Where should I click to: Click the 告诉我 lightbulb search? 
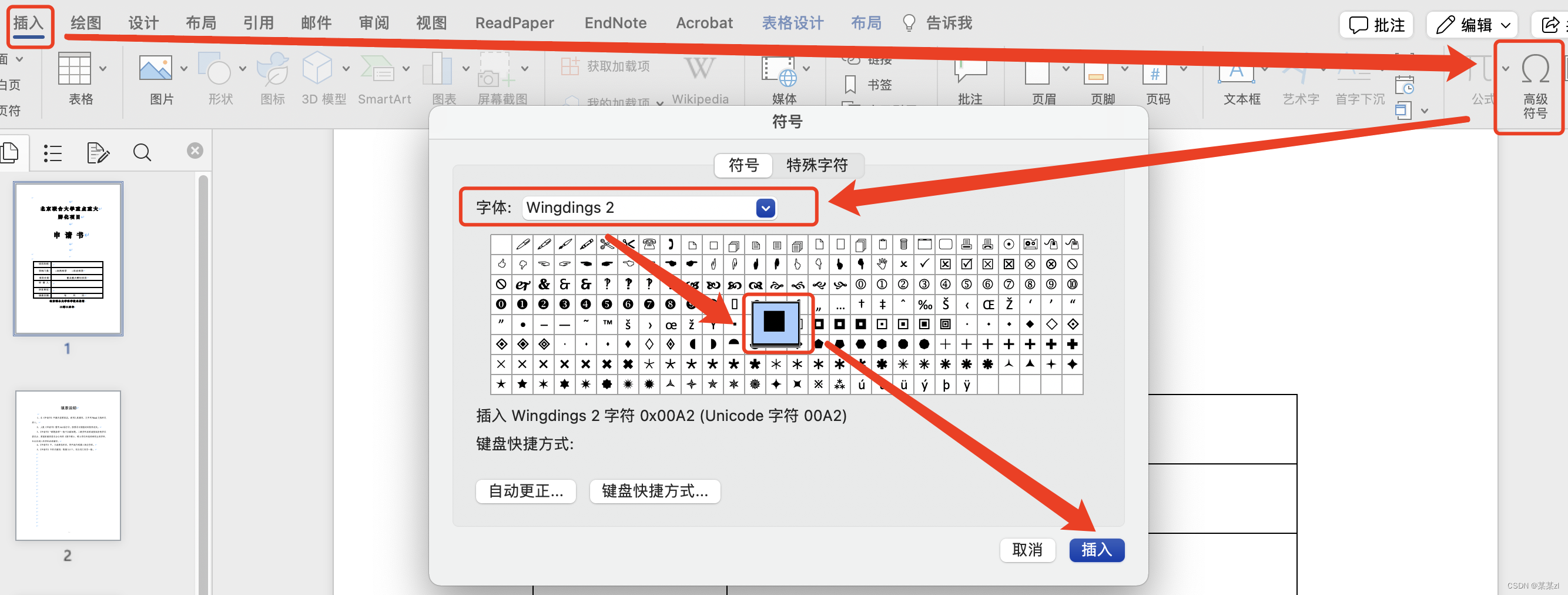click(x=937, y=23)
